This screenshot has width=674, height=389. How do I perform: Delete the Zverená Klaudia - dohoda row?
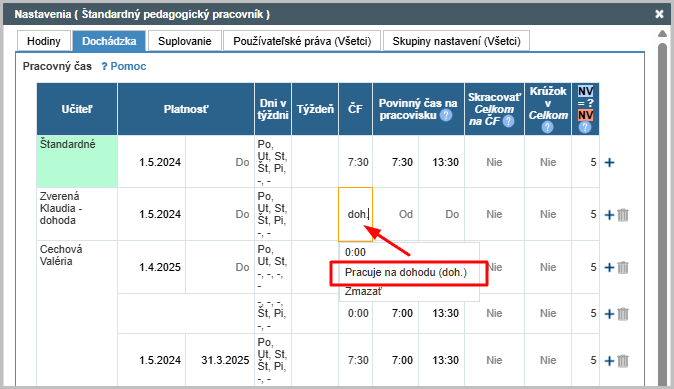coord(623,214)
